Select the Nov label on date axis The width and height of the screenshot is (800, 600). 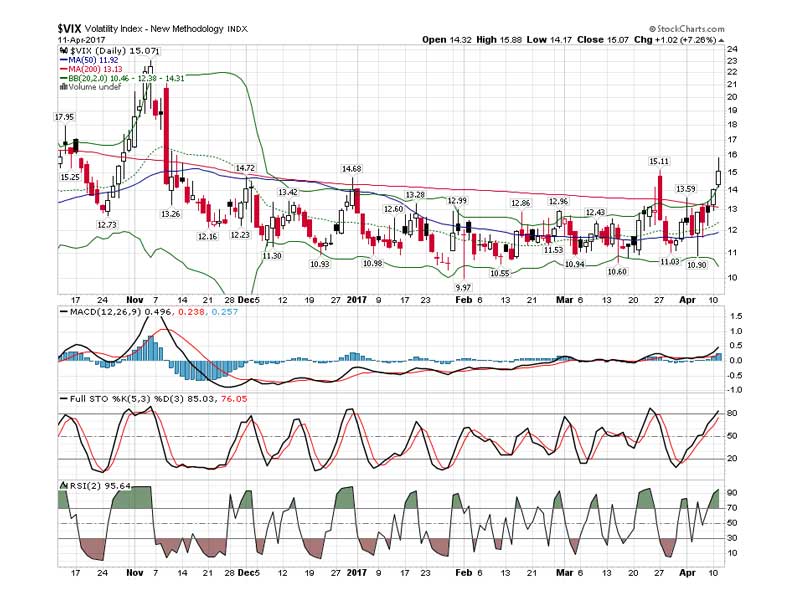[x=136, y=299]
